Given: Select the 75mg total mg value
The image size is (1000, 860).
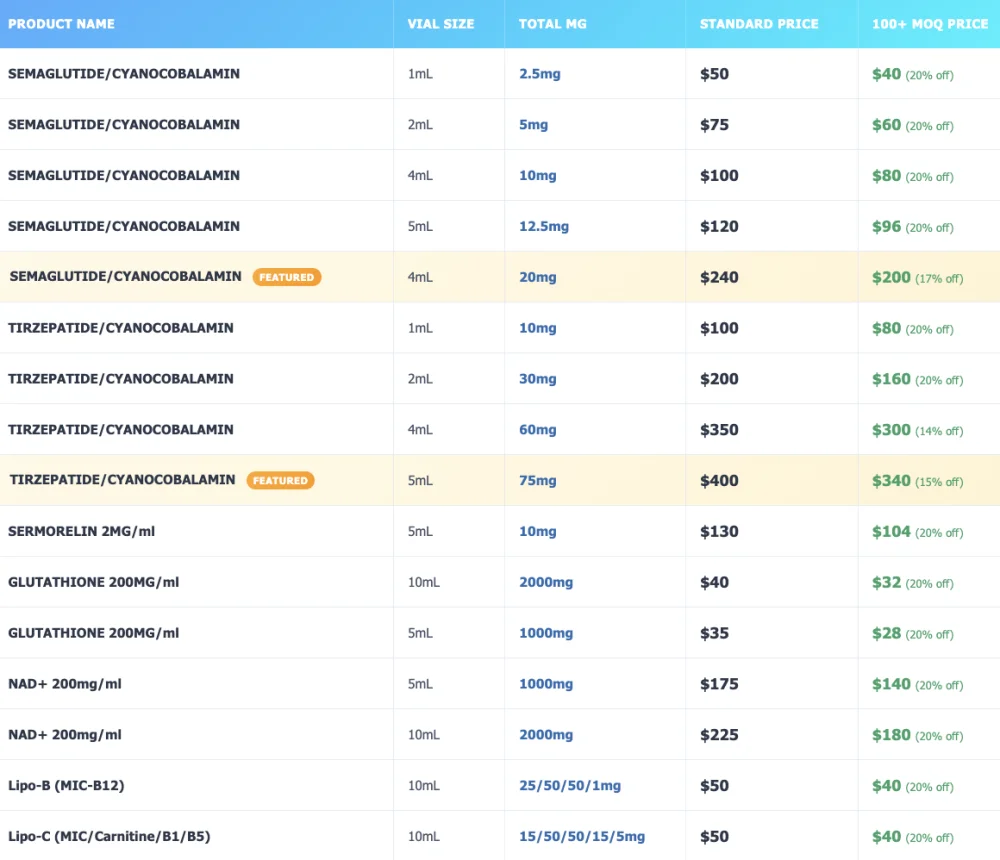Looking at the screenshot, I should 537,480.
